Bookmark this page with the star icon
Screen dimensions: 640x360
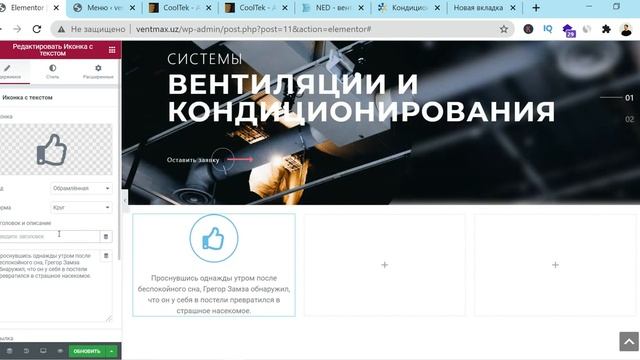pyautogui.click(x=504, y=29)
